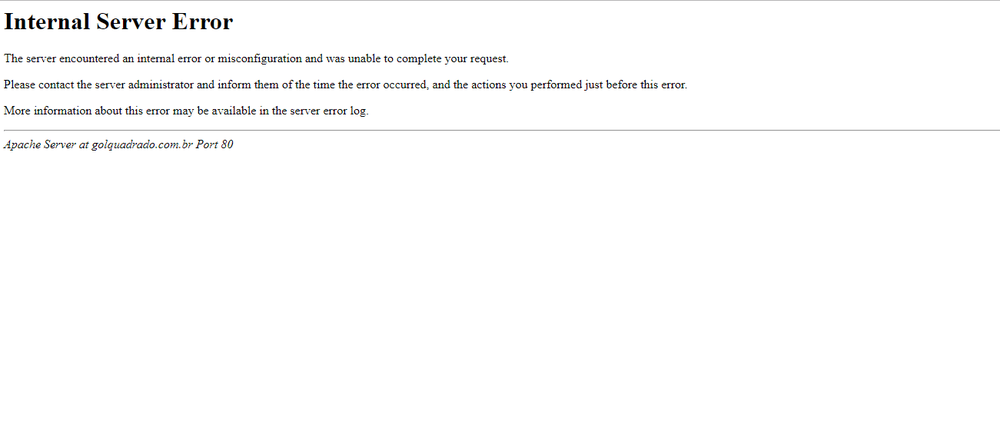The width and height of the screenshot is (1000, 434).
Task: Click 'The server encountered' at paragraph start
Action: 62,58
